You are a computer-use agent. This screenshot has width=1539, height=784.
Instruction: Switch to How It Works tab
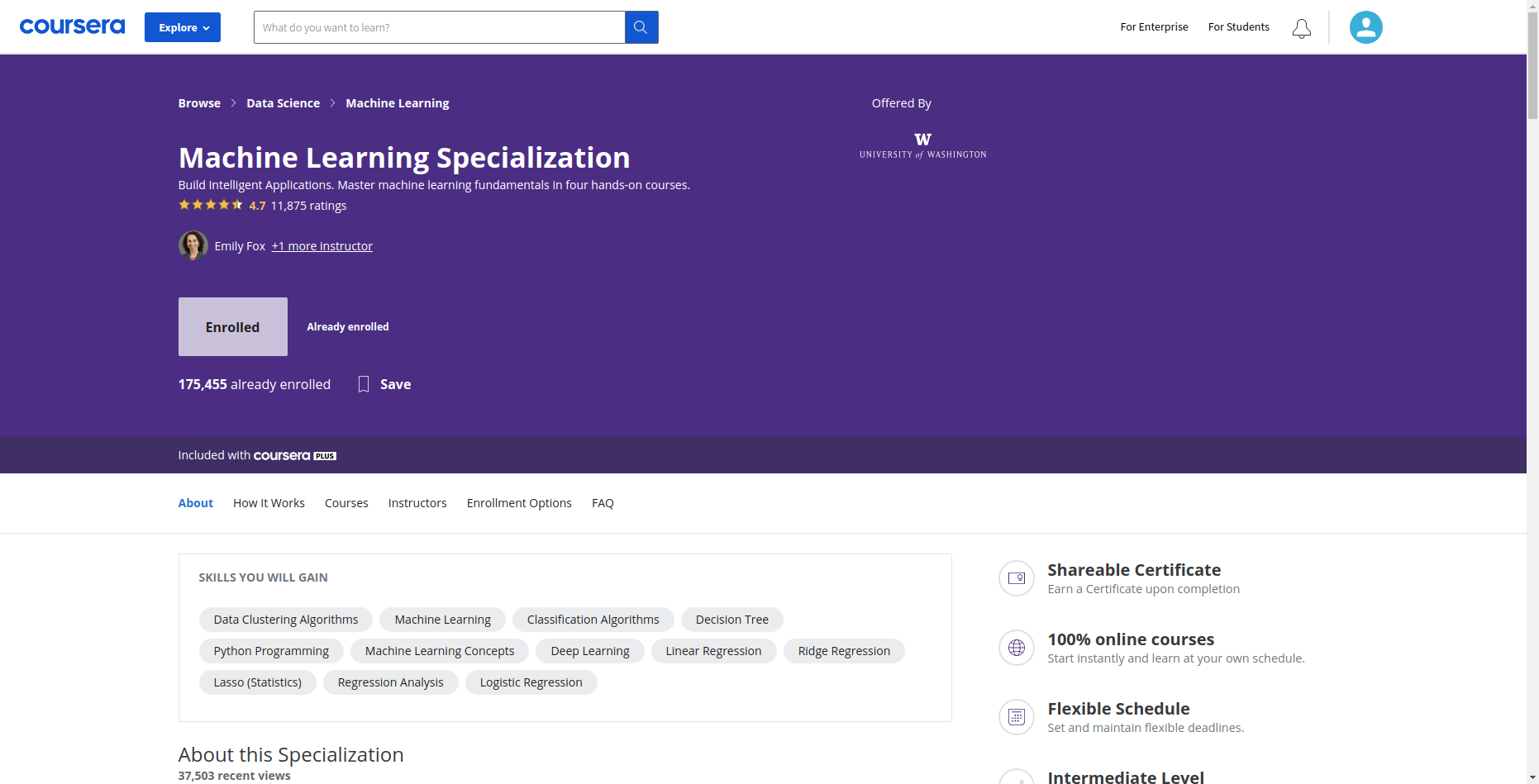pos(269,503)
